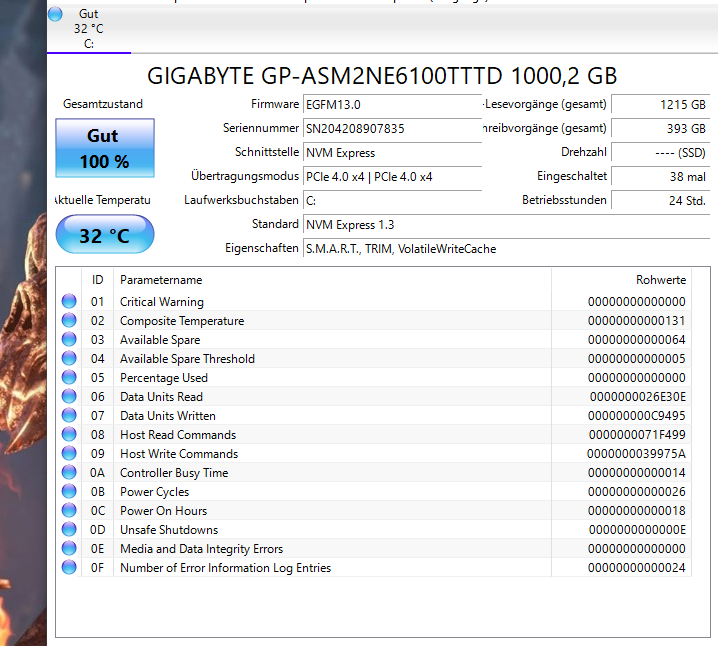Click the raw value 000000000C9495
This screenshot has width=718, height=646.
[636, 416]
